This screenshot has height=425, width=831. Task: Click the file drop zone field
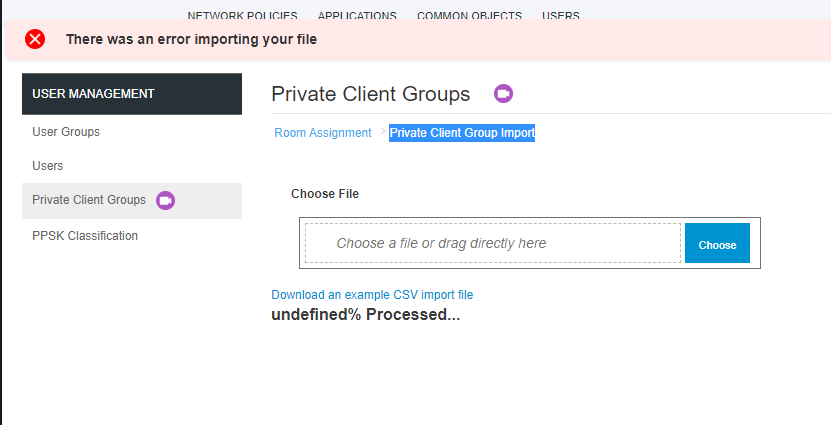(x=492, y=243)
